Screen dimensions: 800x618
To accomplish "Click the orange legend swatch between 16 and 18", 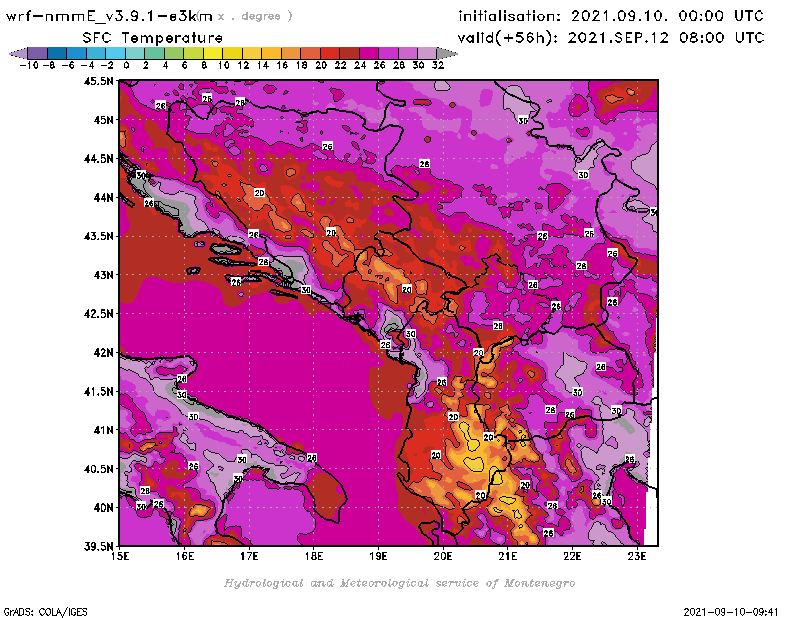I will click(x=291, y=53).
